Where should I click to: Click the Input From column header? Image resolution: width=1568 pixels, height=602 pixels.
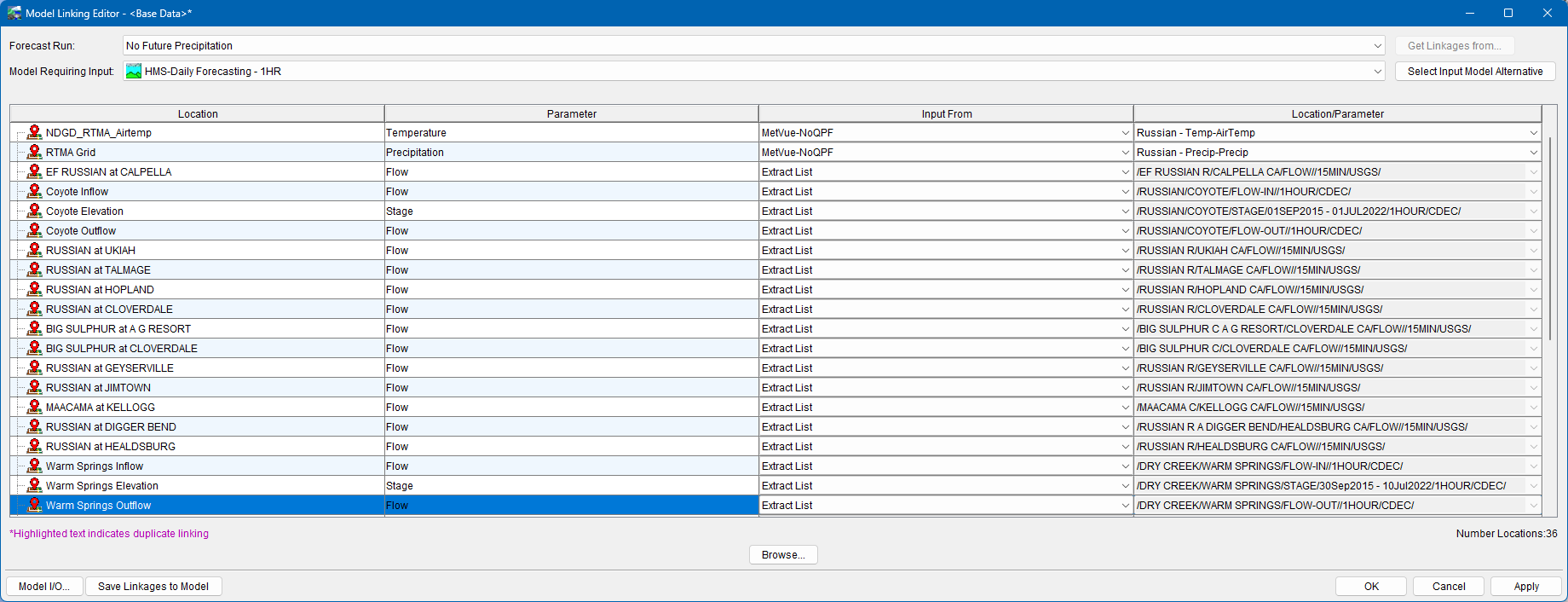[946, 113]
